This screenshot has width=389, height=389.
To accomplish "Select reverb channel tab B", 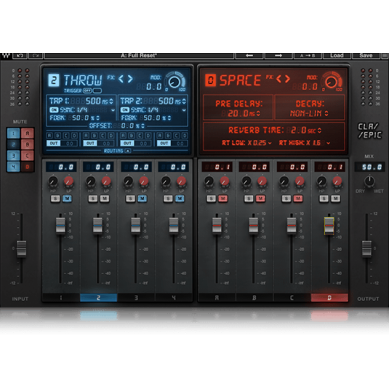I will point(255,298).
